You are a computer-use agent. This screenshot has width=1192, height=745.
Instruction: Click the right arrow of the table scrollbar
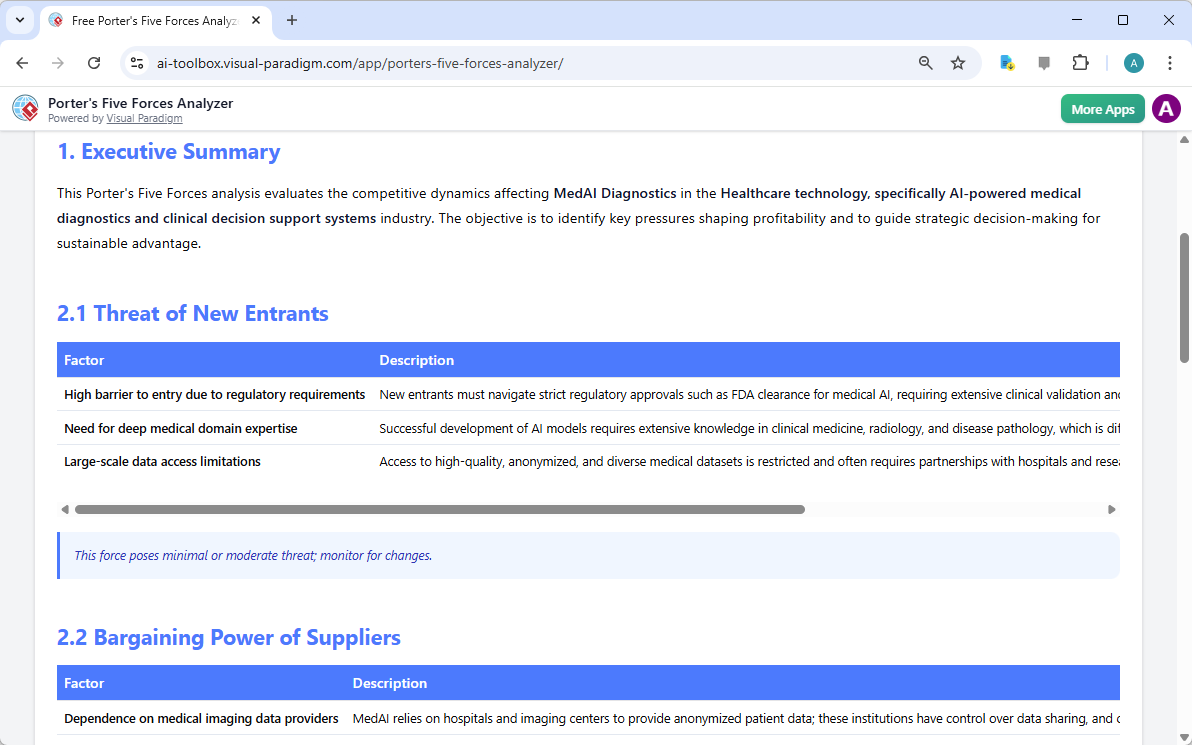point(1111,509)
